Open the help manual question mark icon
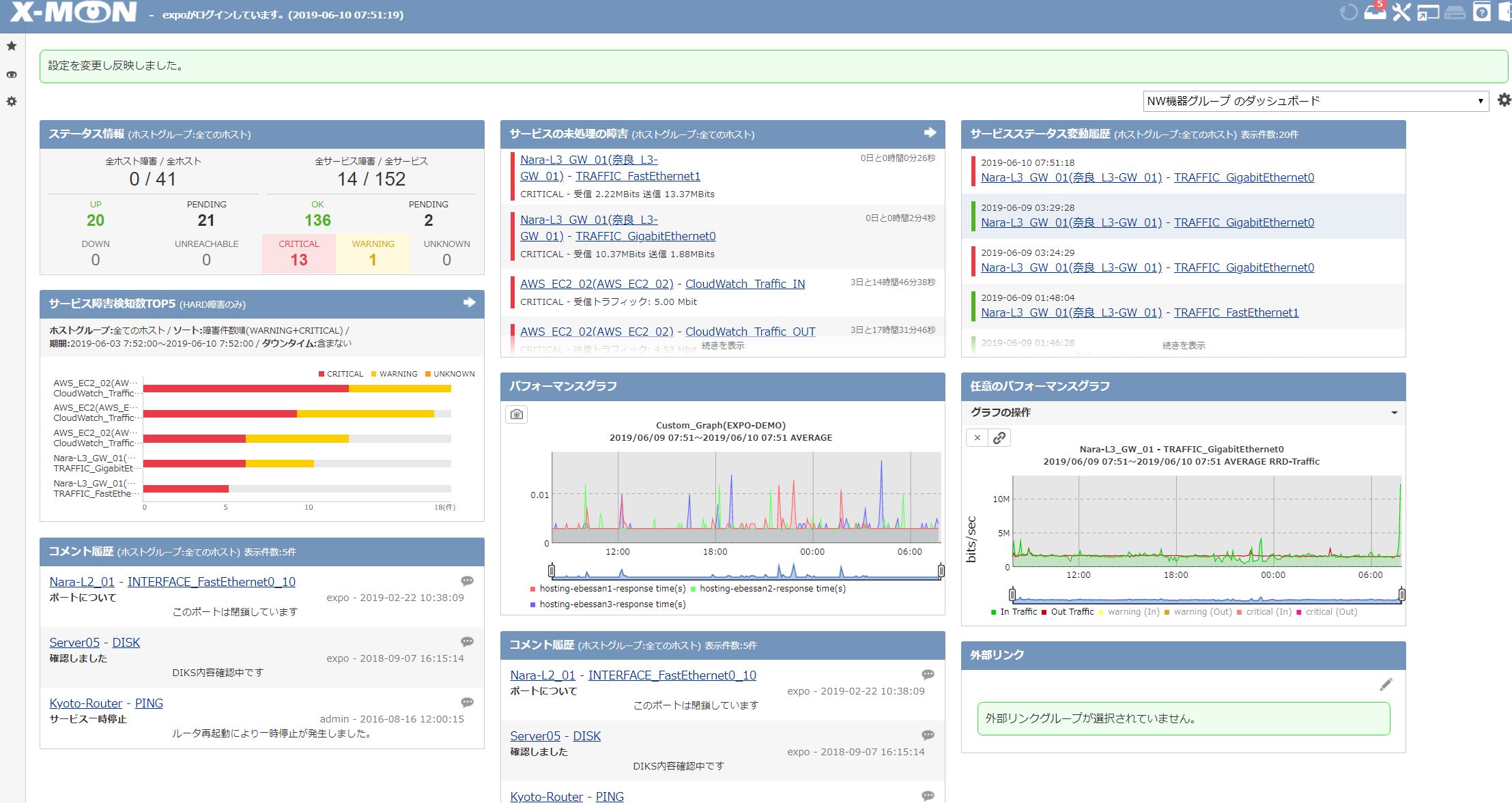The height and width of the screenshot is (803, 1512). click(1481, 12)
